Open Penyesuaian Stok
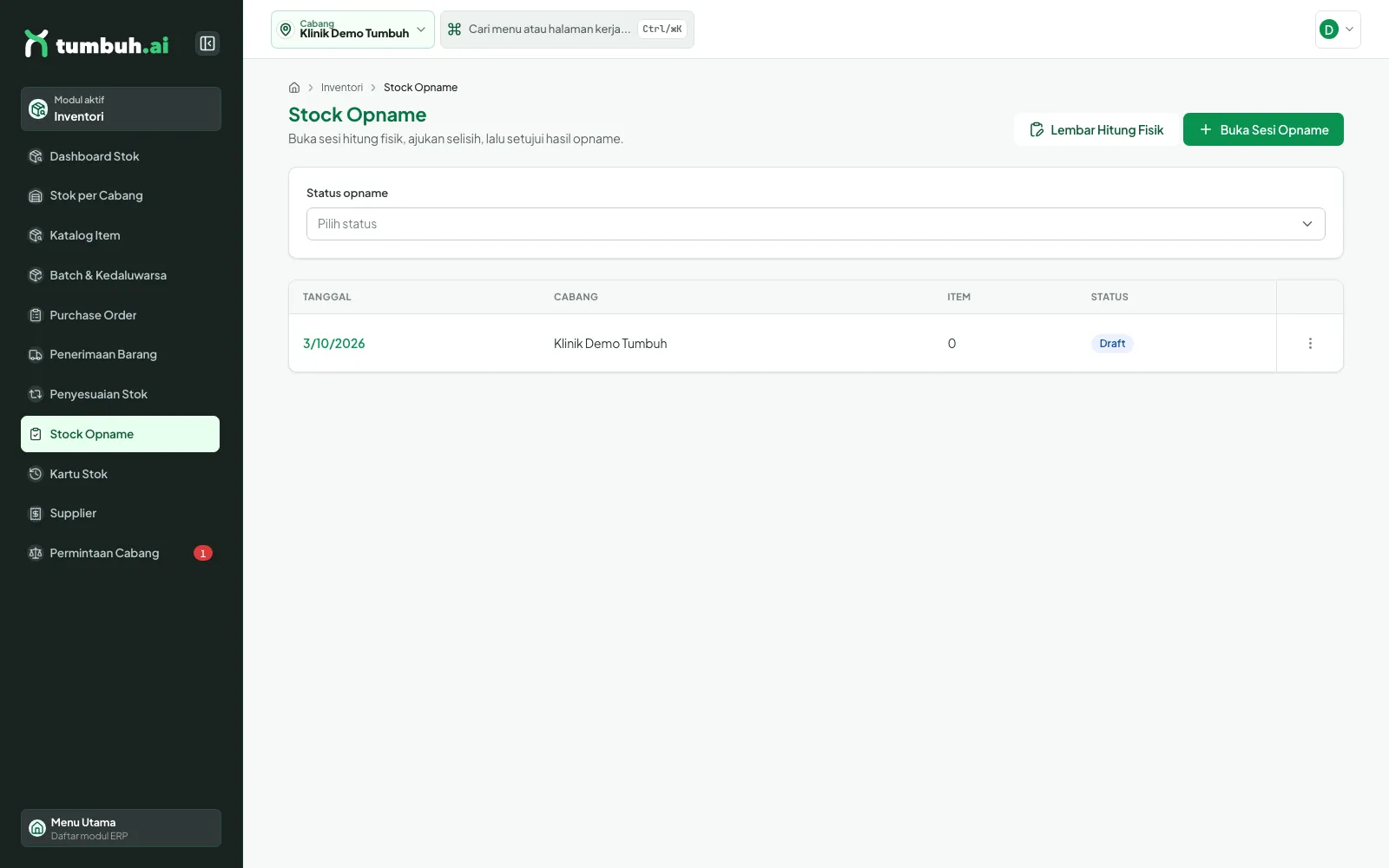Viewport: 1389px width, 868px height. click(x=121, y=394)
